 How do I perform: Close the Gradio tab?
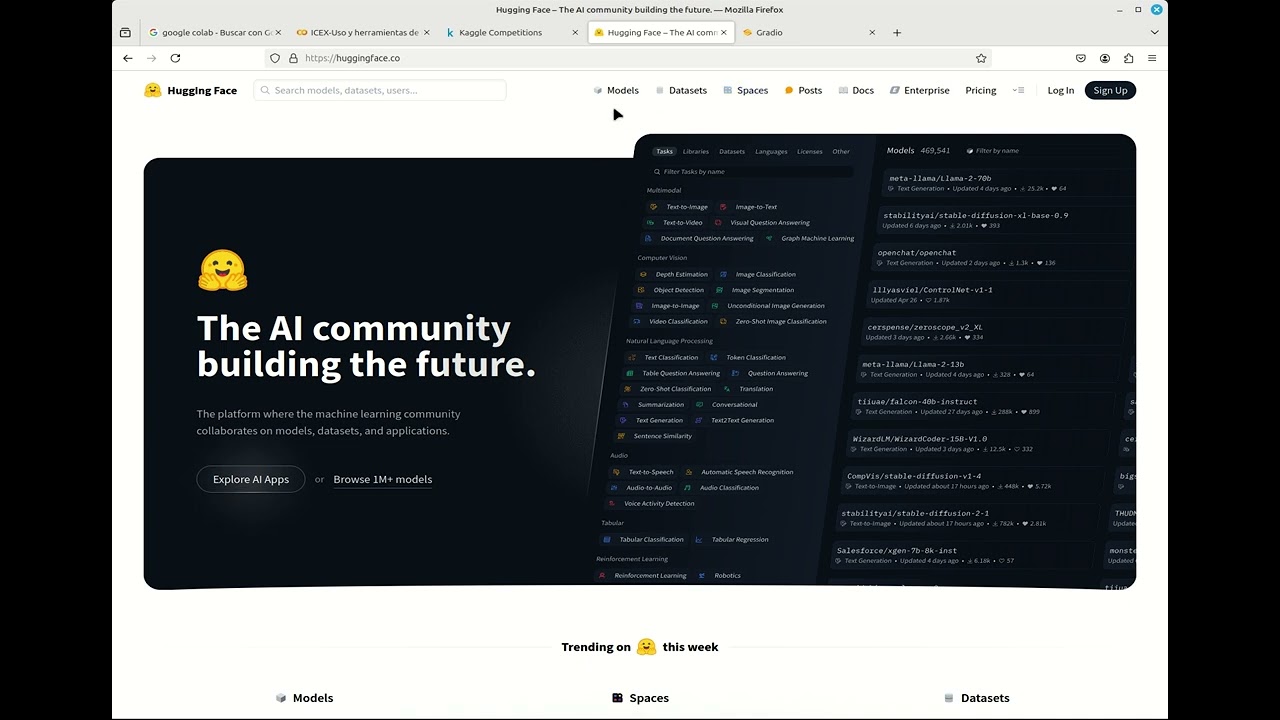click(872, 32)
